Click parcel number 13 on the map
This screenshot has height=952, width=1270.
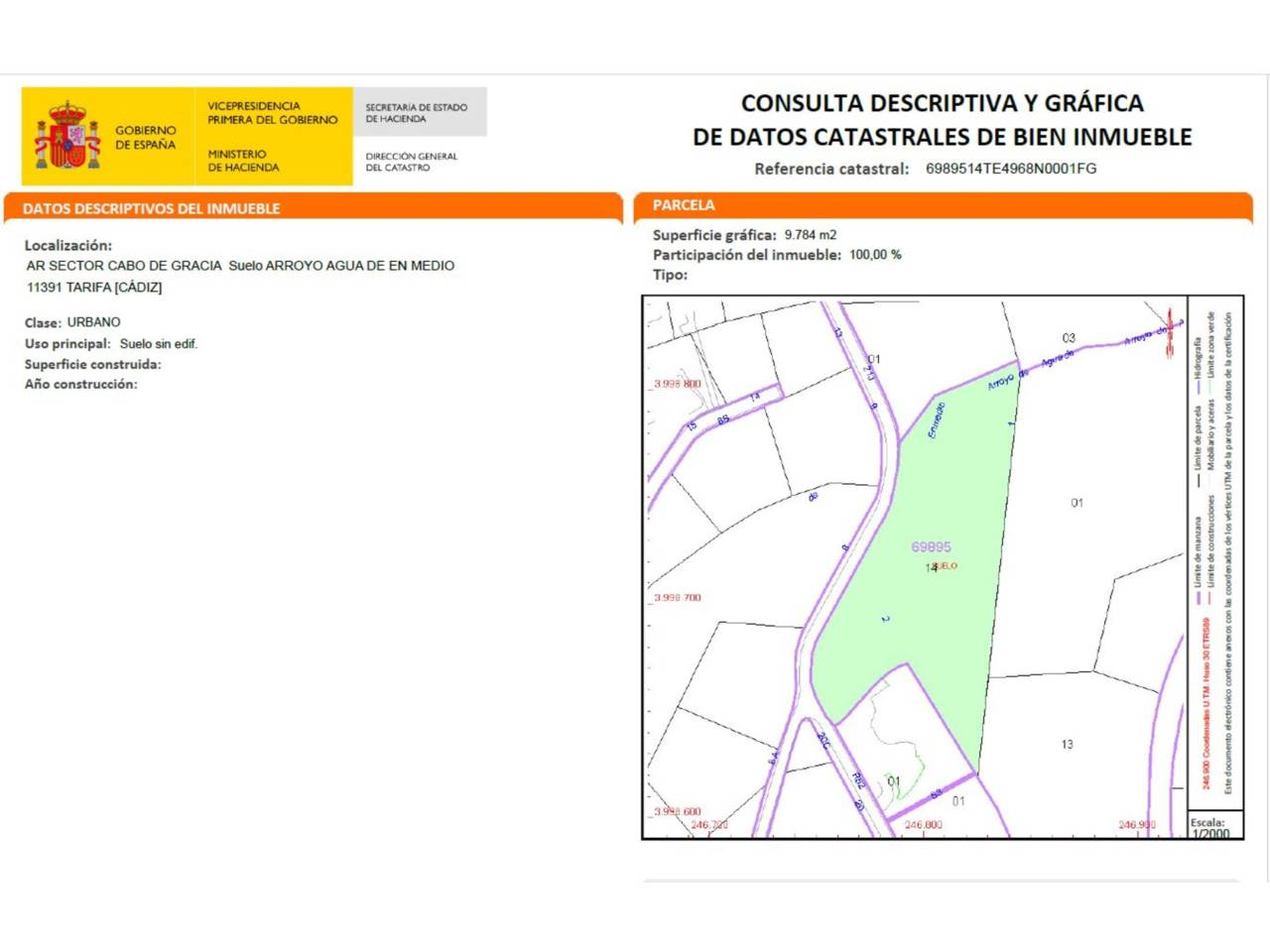coord(1067,744)
